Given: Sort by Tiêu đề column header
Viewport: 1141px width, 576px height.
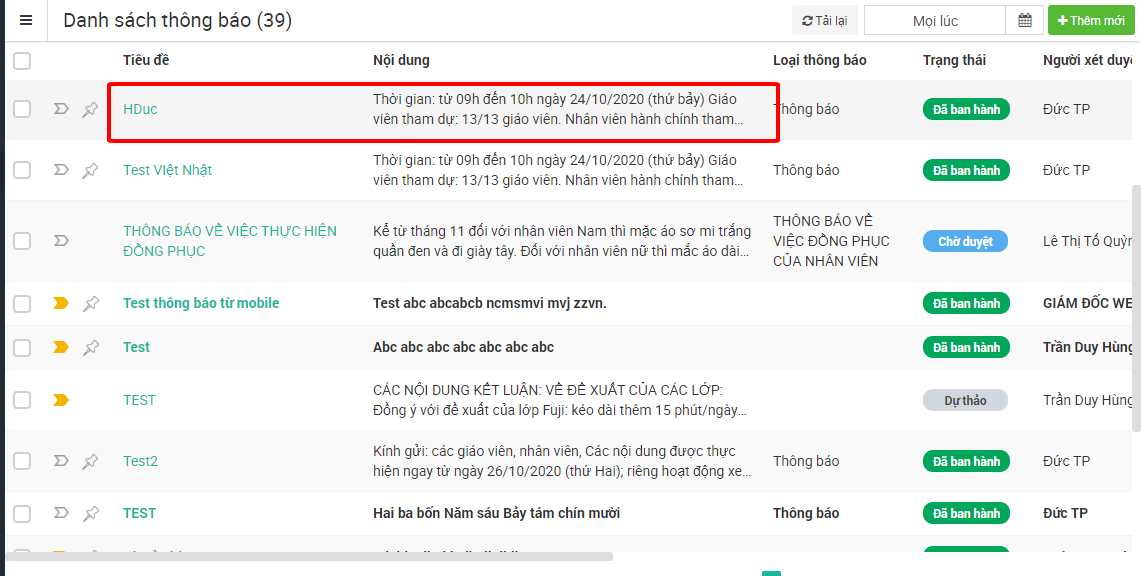Looking at the screenshot, I should (146, 60).
